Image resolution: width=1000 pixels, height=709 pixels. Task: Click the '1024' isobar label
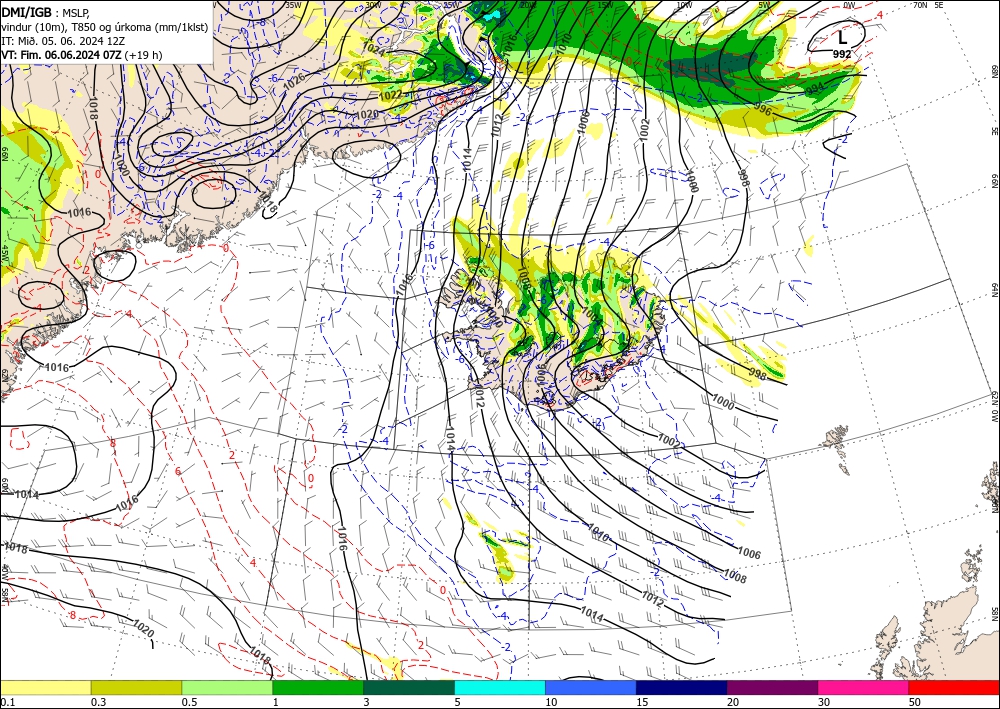point(373,48)
